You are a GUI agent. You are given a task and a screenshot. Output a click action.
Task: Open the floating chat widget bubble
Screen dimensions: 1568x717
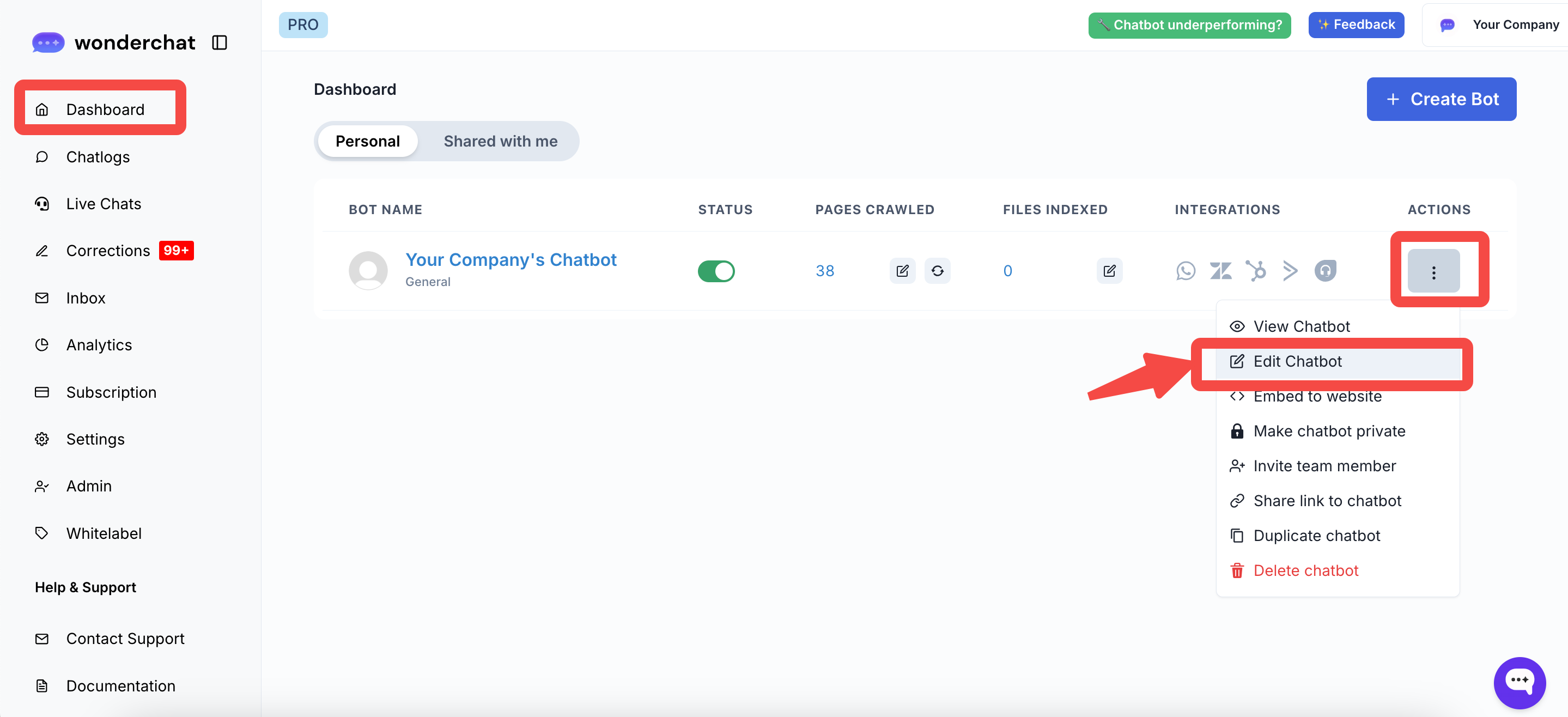pyautogui.click(x=1519, y=682)
